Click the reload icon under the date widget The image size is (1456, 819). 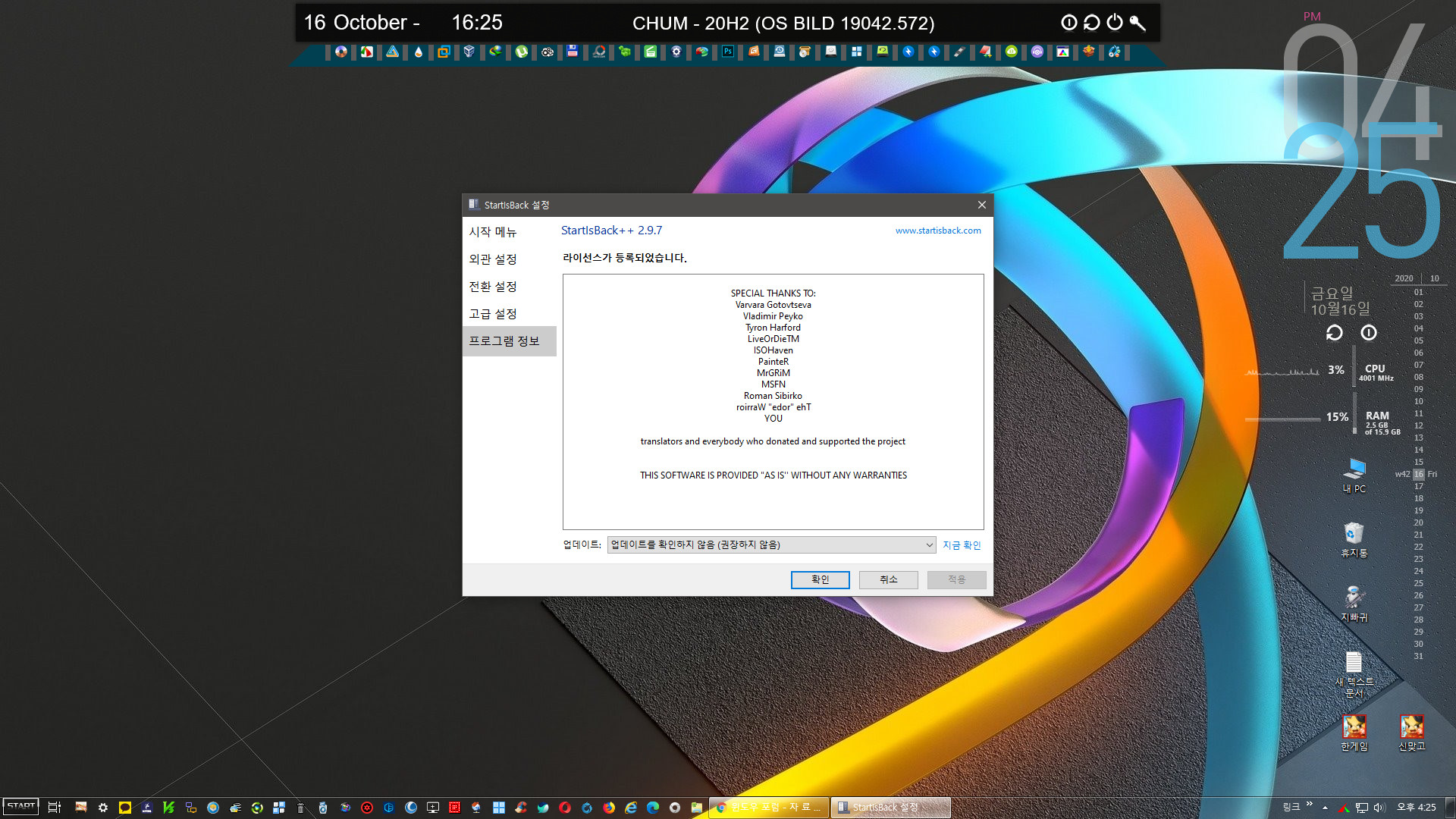[1334, 333]
